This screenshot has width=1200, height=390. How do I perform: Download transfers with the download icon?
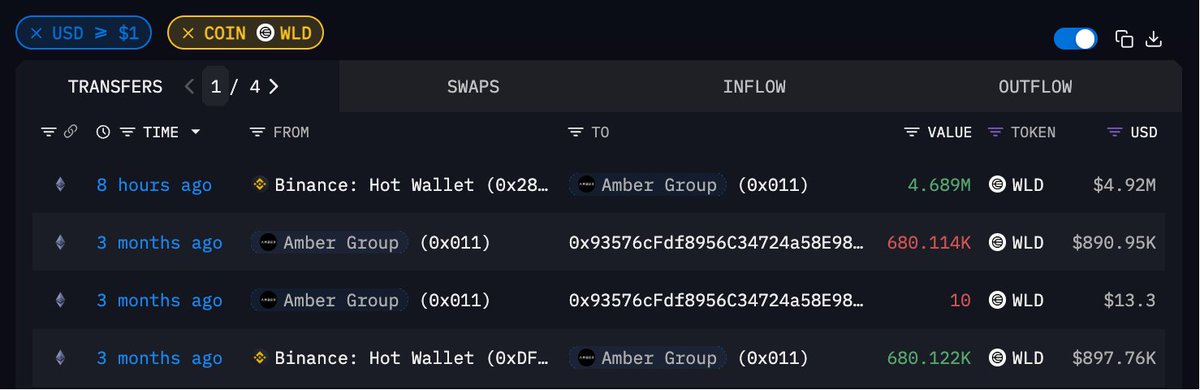(1153, 39)
